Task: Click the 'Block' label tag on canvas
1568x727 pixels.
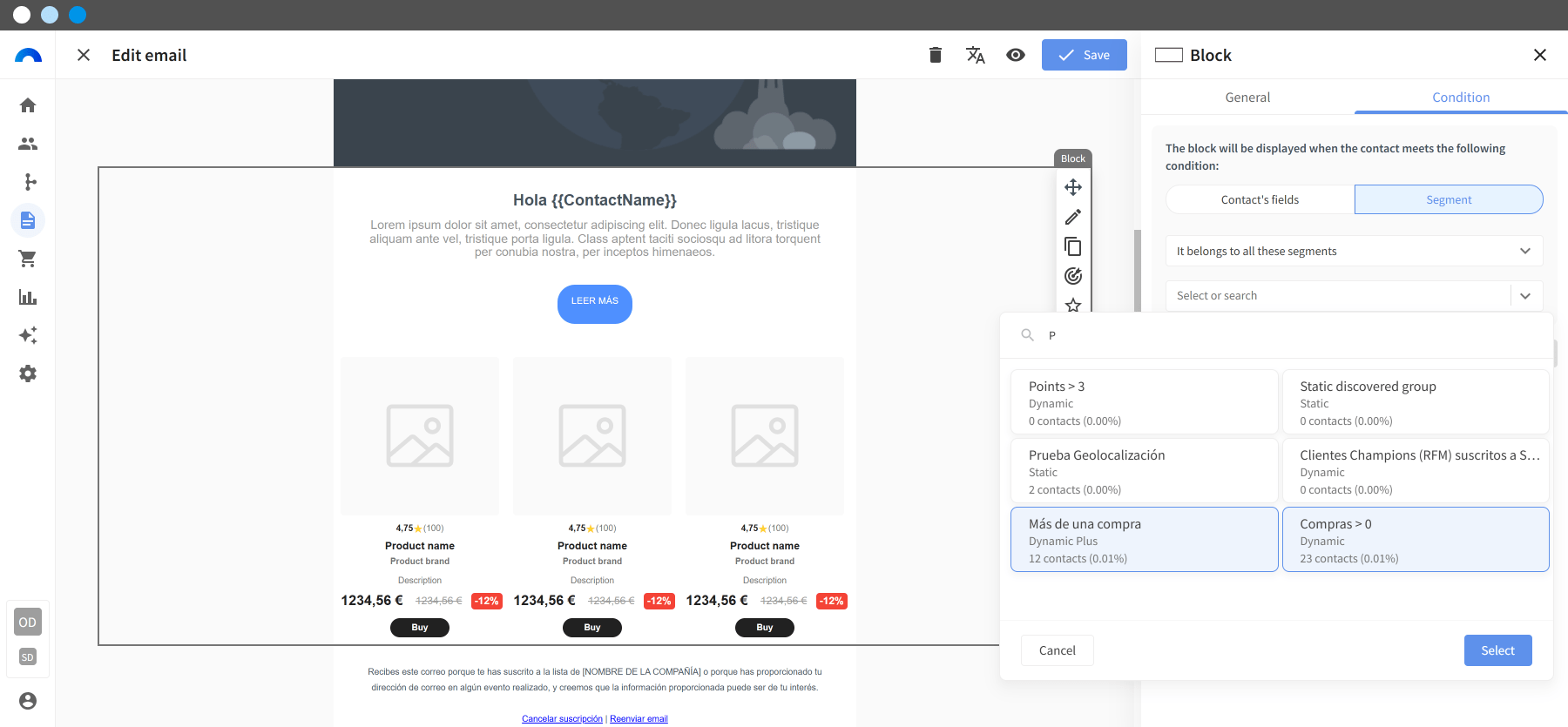Action: point(1073,158)
